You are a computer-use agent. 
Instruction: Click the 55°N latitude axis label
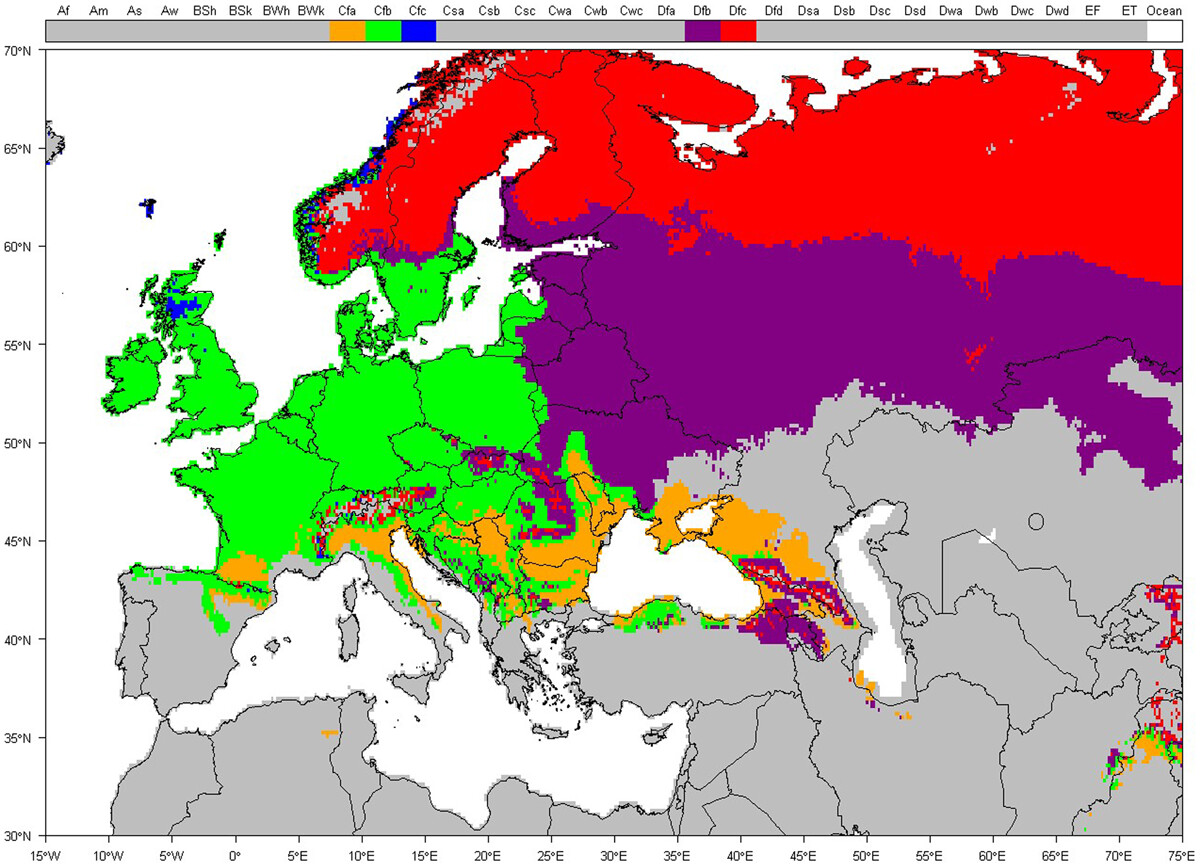17,345
